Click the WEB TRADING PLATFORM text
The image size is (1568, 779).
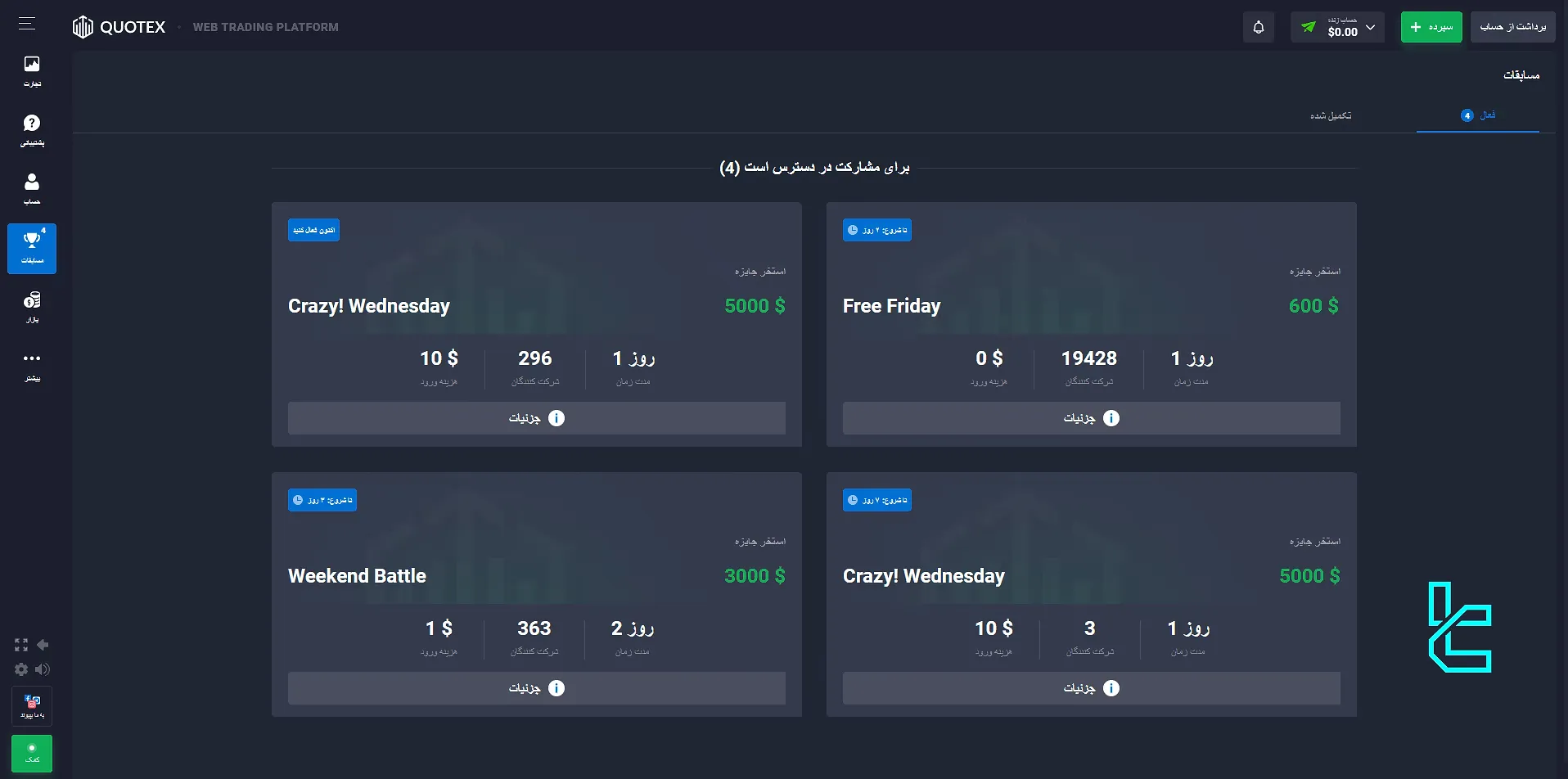pyautogui.click(x=266, y=27)
